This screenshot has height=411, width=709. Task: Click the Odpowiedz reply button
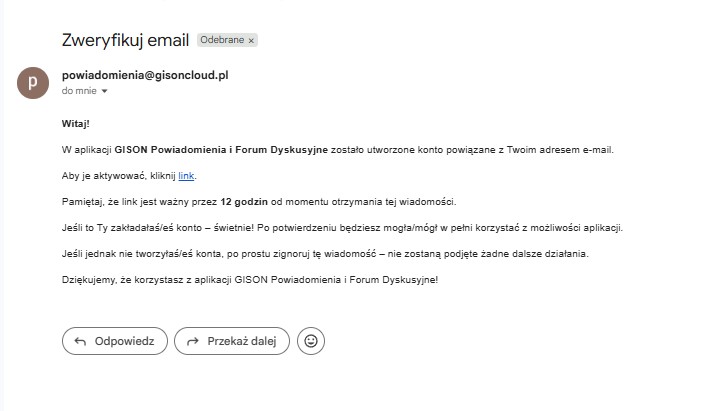(114, 341)
